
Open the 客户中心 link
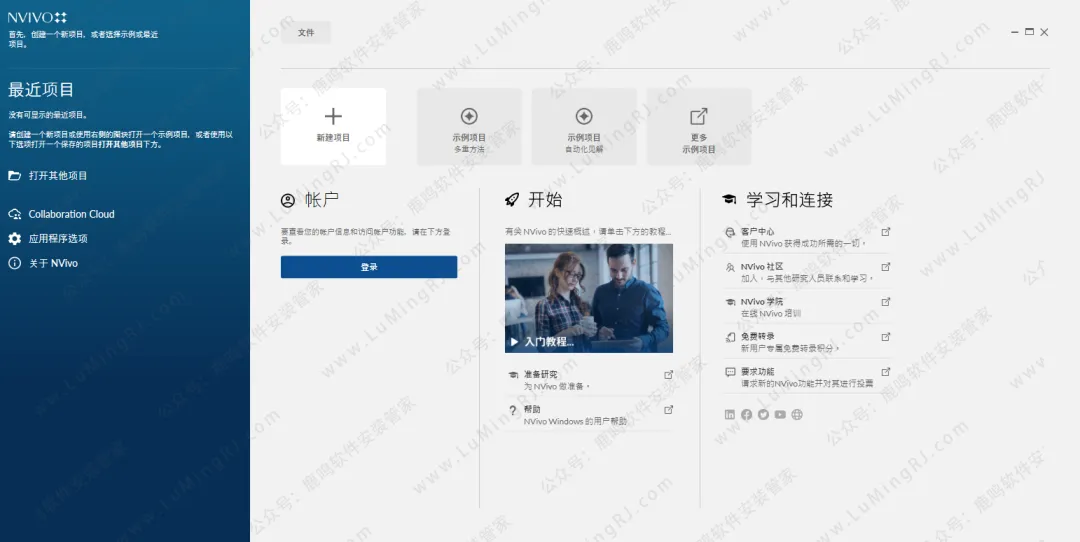pyautogui.click(x=757, y=232)
